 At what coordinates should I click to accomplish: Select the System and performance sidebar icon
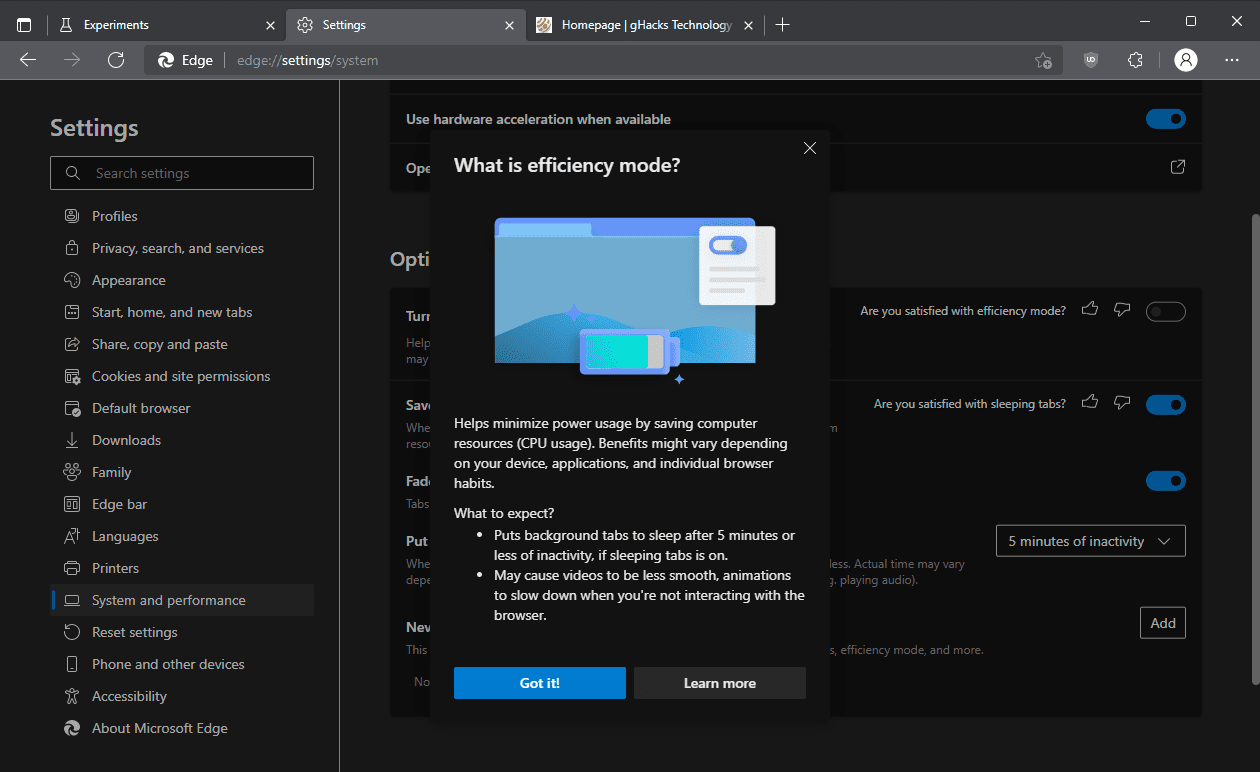click(71, 599)
